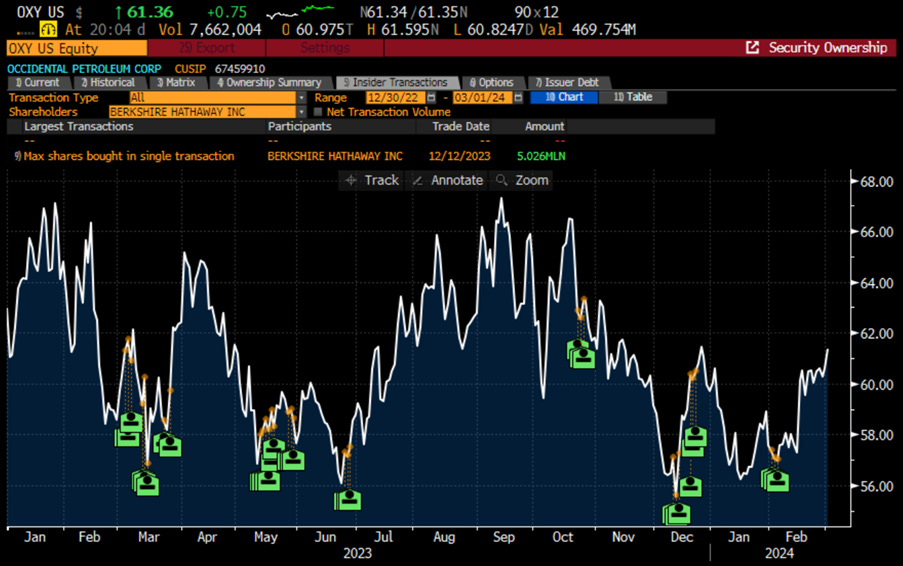
Task: Open the Security Ownership pop-out icon
Action: (x=752, y=48)
